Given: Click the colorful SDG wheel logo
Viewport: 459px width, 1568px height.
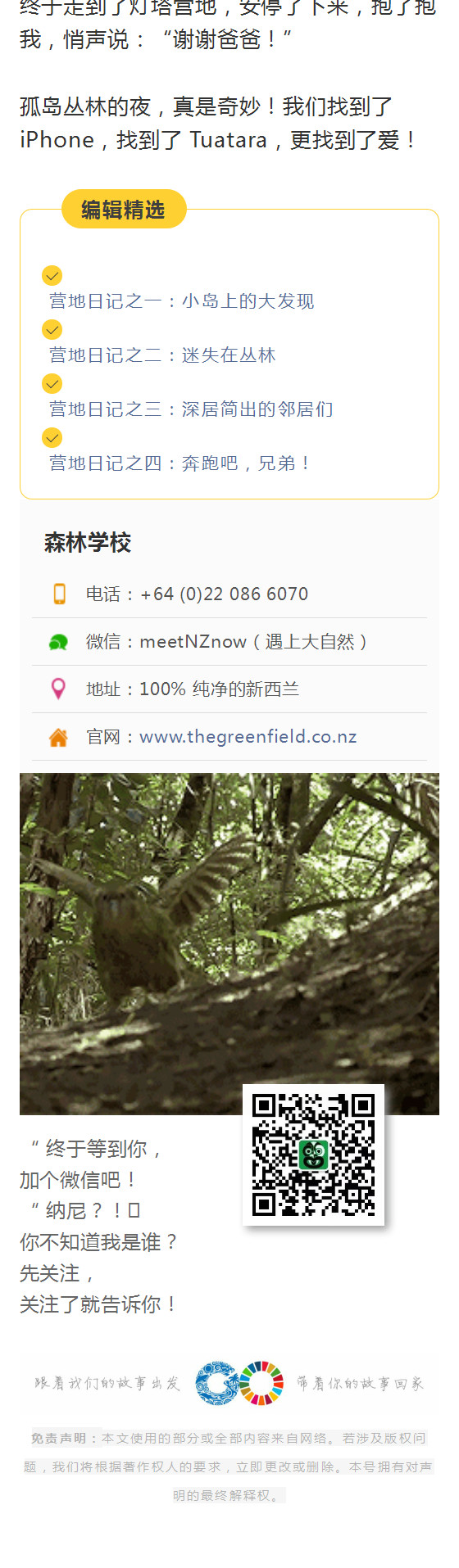Looking at the screenshot, I should coord(261,1383).
